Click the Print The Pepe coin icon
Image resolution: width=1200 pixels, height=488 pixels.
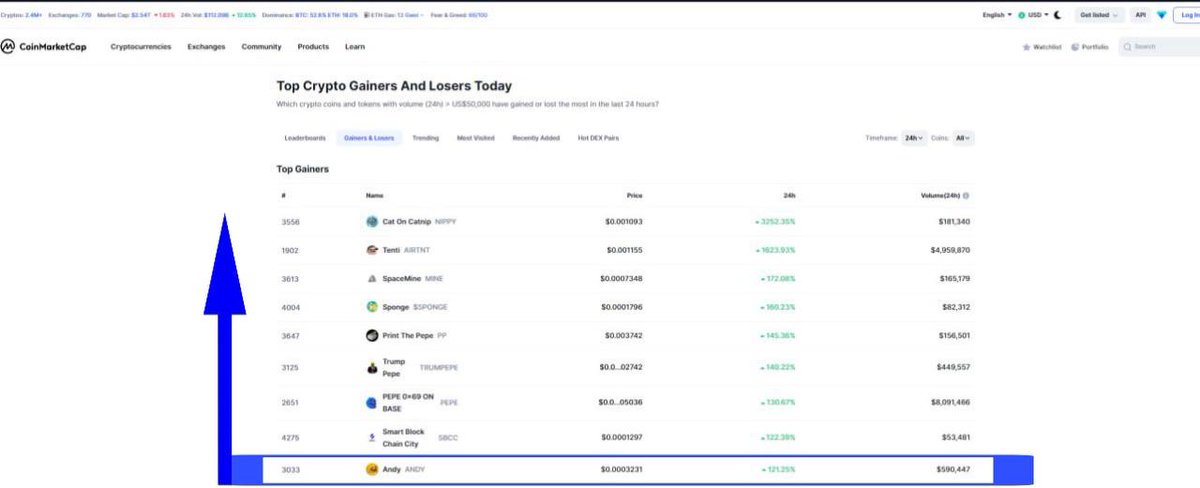click(372, 336)
